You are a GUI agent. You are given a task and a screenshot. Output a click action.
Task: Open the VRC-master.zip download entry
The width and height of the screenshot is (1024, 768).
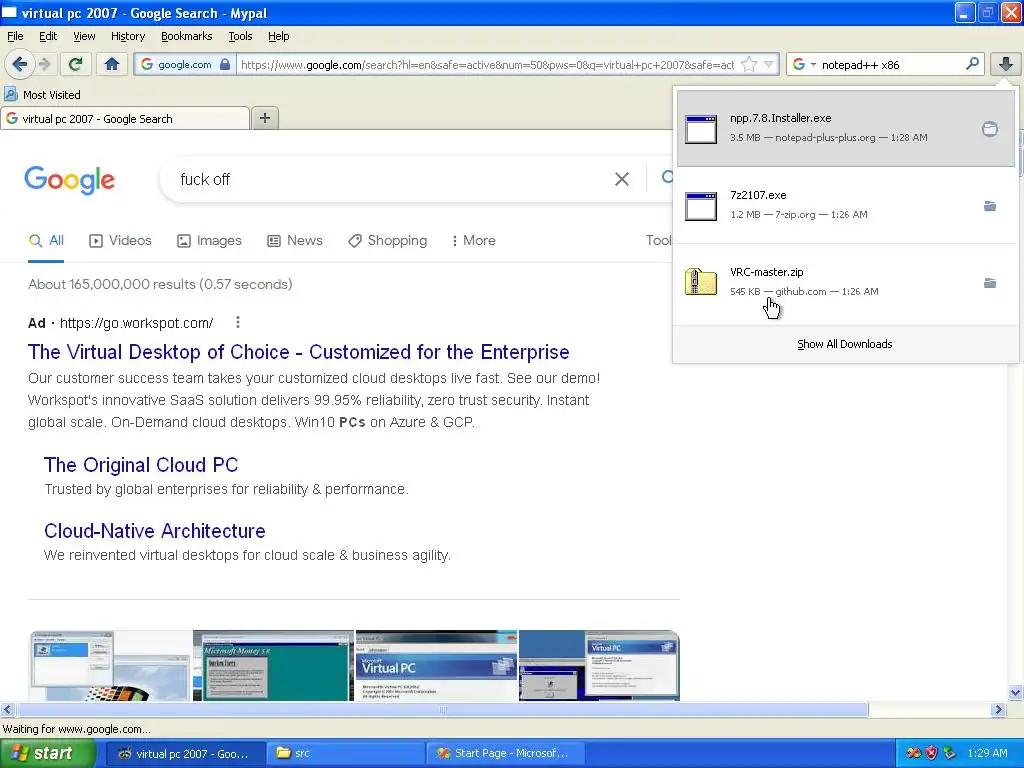coord(846,282)
